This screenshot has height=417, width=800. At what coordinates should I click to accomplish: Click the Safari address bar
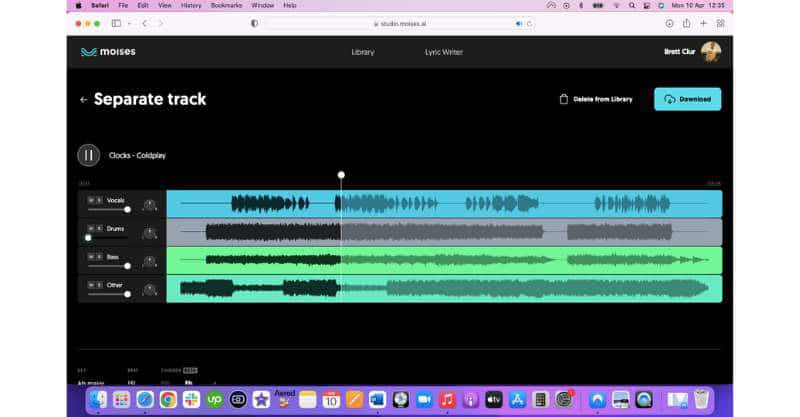pyautogui.click(x=400, y=23)
